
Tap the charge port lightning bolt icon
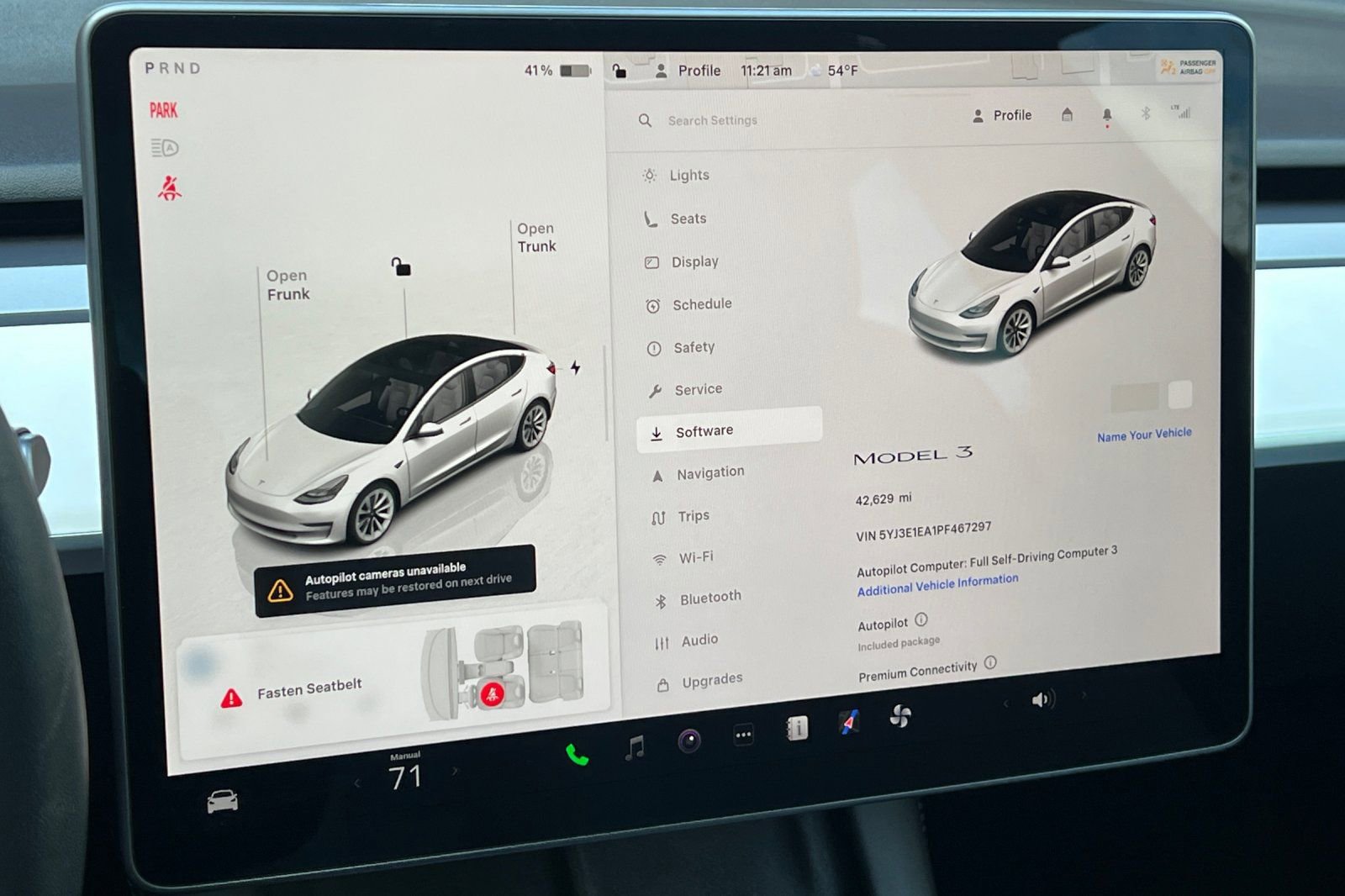(x=575, y=367)
